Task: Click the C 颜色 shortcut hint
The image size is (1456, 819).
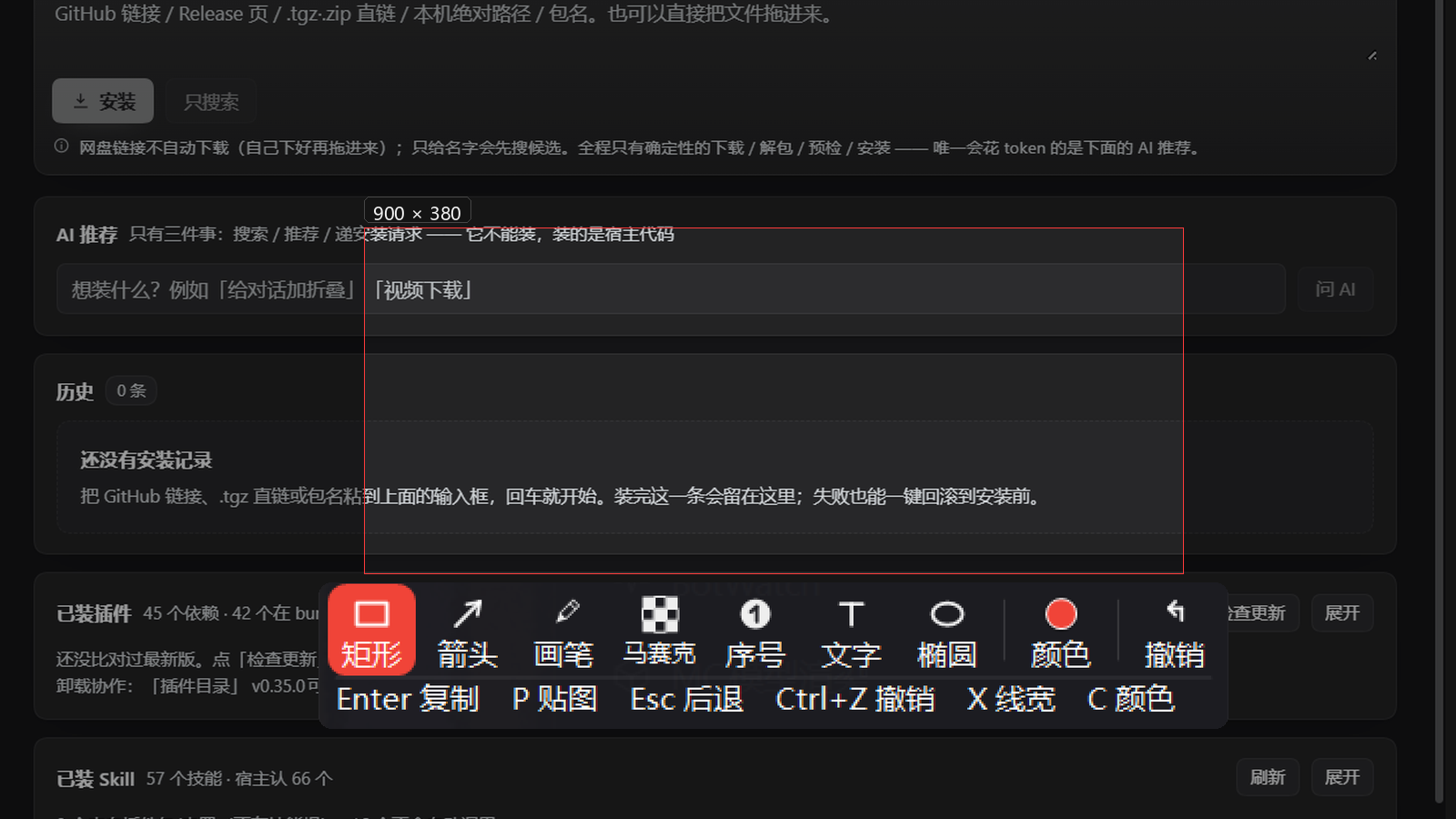Action: pos(1131,699)
